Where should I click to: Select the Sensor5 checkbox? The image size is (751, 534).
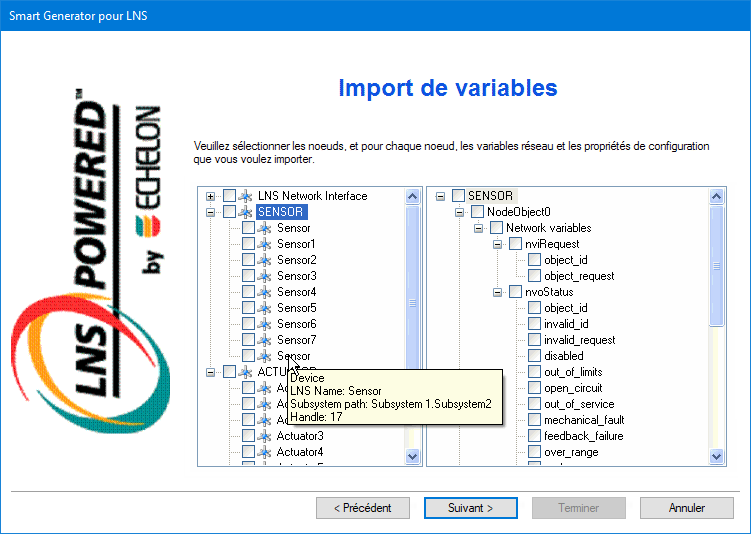(x=248, y=307)
